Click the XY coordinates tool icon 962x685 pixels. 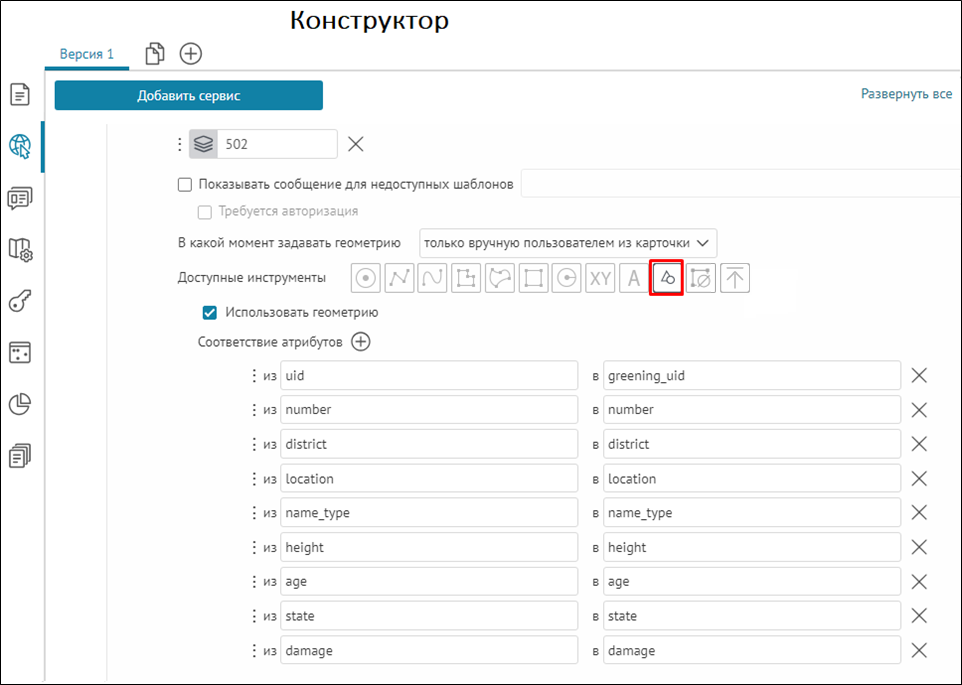click(600, 279)
